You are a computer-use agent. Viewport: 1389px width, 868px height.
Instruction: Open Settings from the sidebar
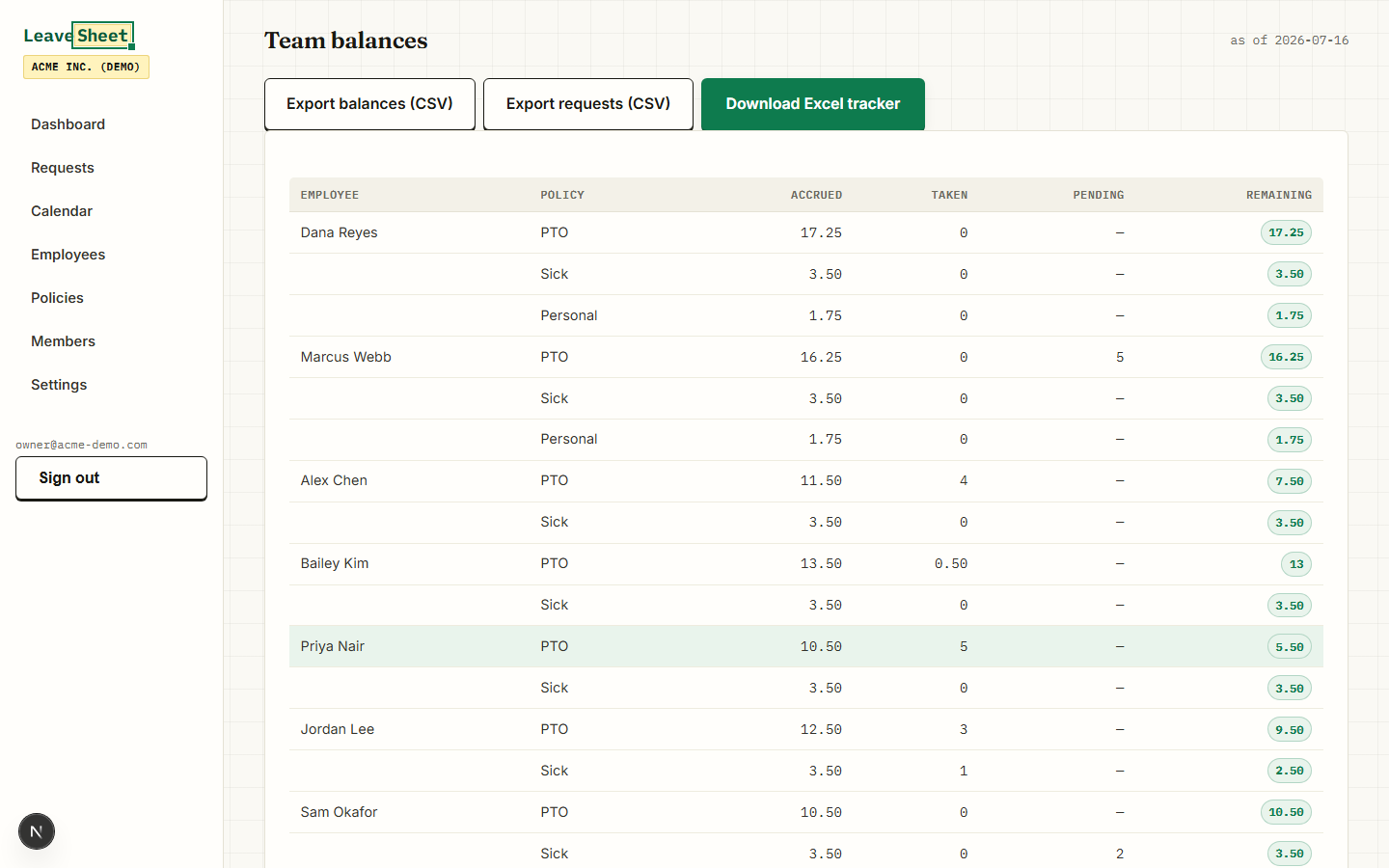[x=59, y=385]
